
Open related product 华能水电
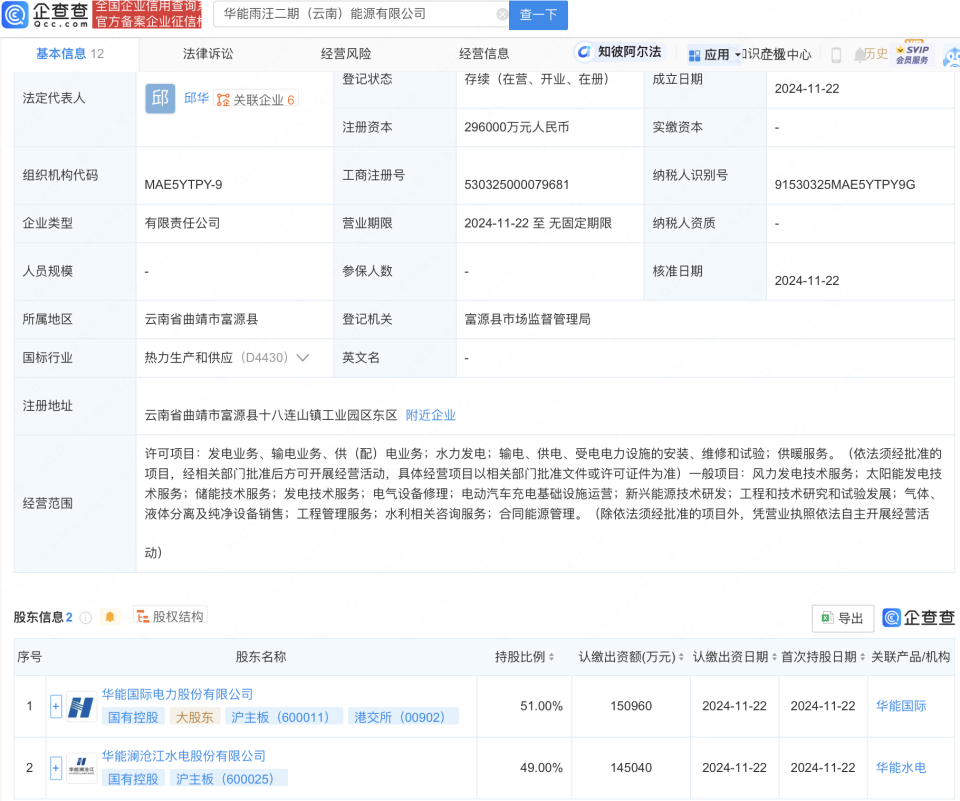(x=901, y=768)
